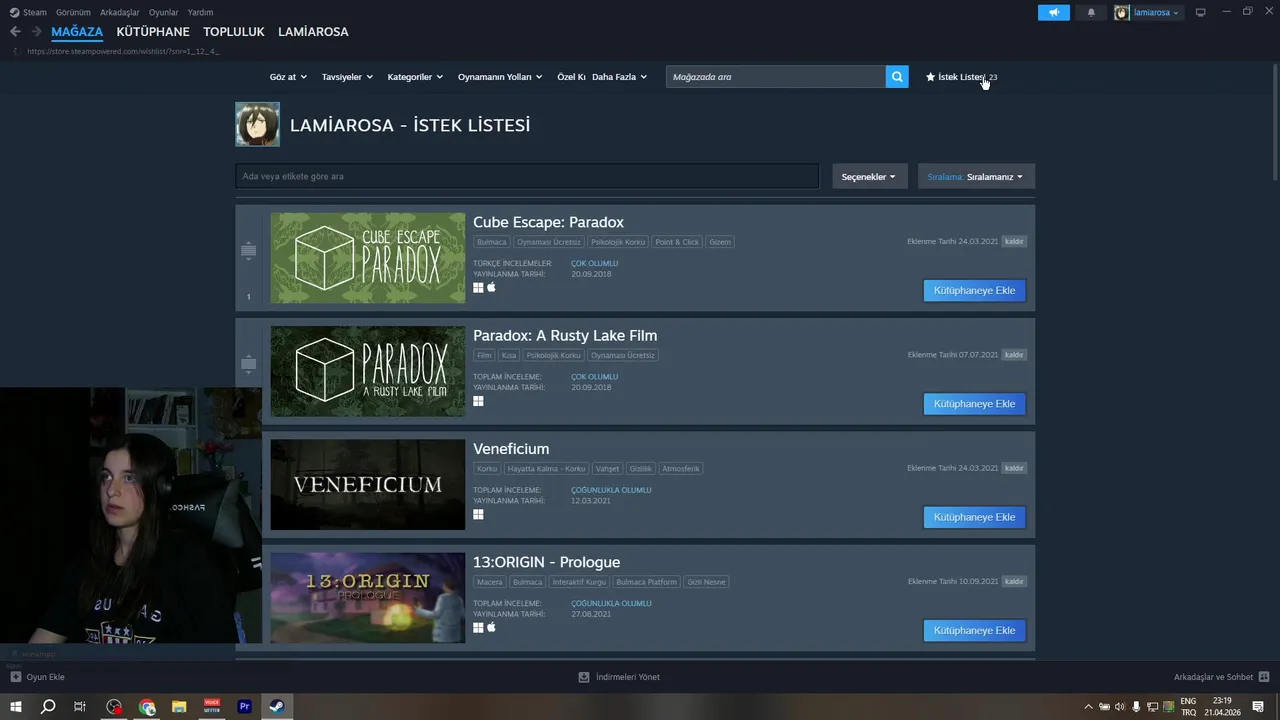Go forward with the right arrow
1280x720 pixels.
pos(36,32)
